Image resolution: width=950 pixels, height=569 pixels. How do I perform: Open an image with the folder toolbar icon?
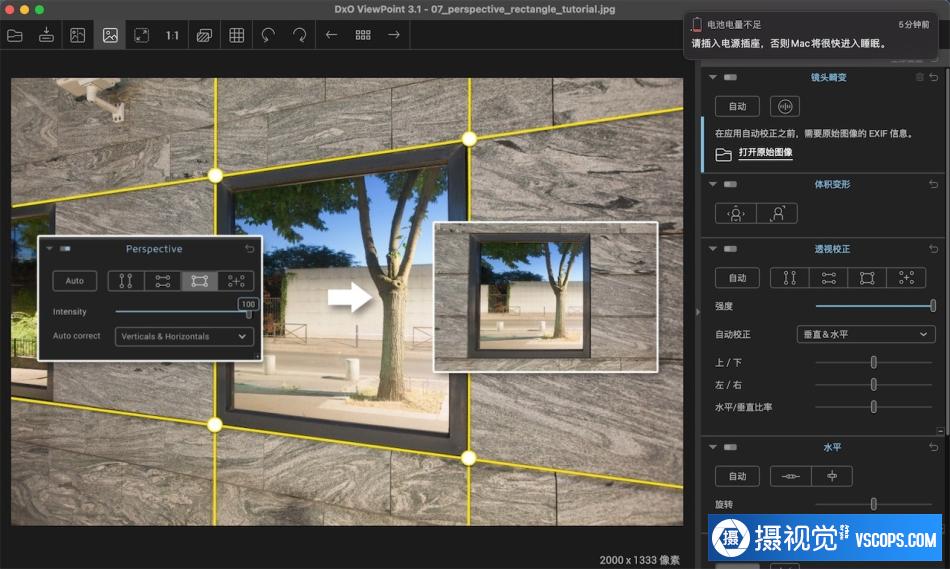pyautogui.click(x=15, y=35)
